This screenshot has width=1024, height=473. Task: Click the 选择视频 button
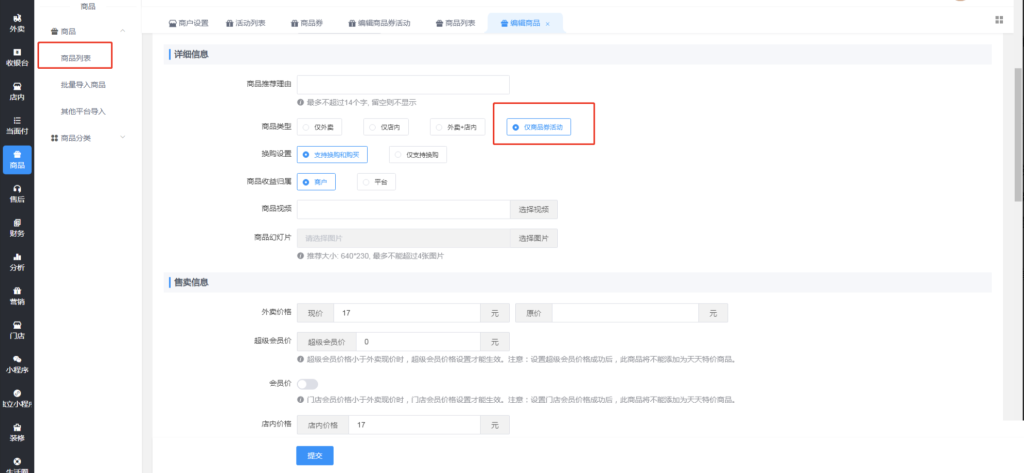[534, 210]
